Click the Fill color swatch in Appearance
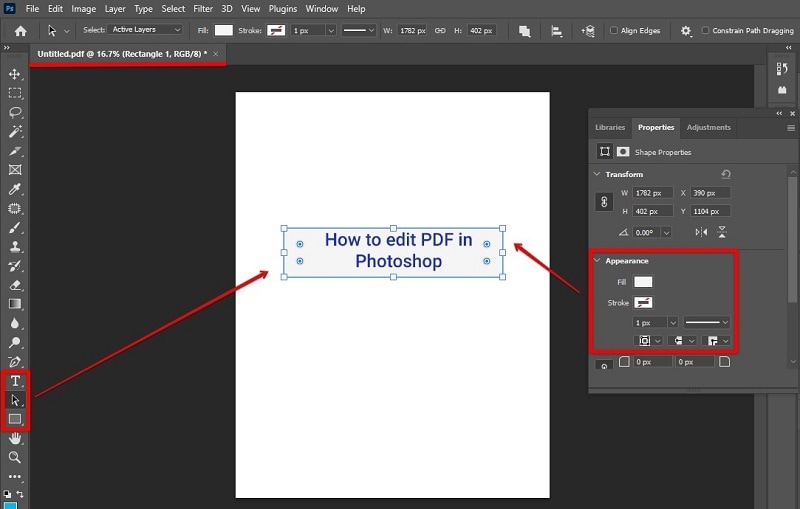Screen dimensions: 800x509 pos(643,282)
